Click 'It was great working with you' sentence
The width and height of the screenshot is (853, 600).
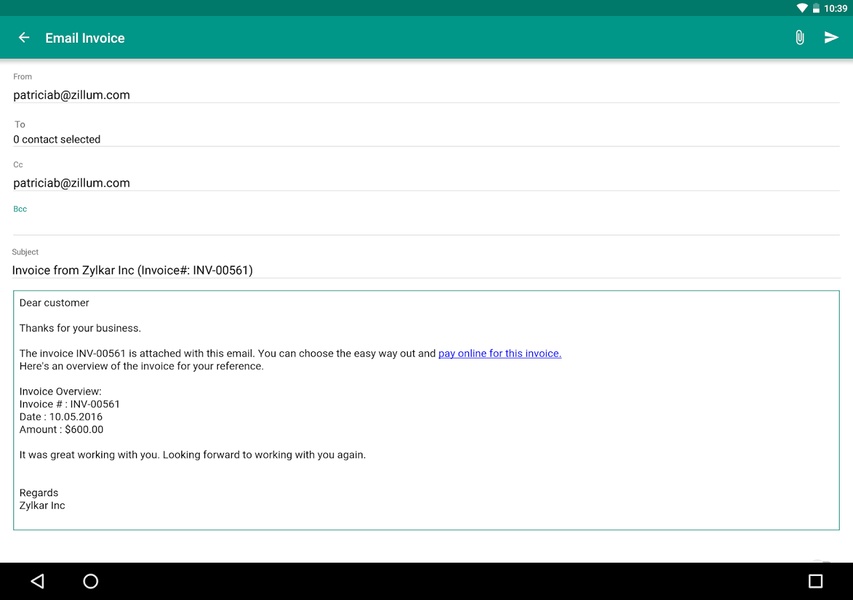pos(193,454)
